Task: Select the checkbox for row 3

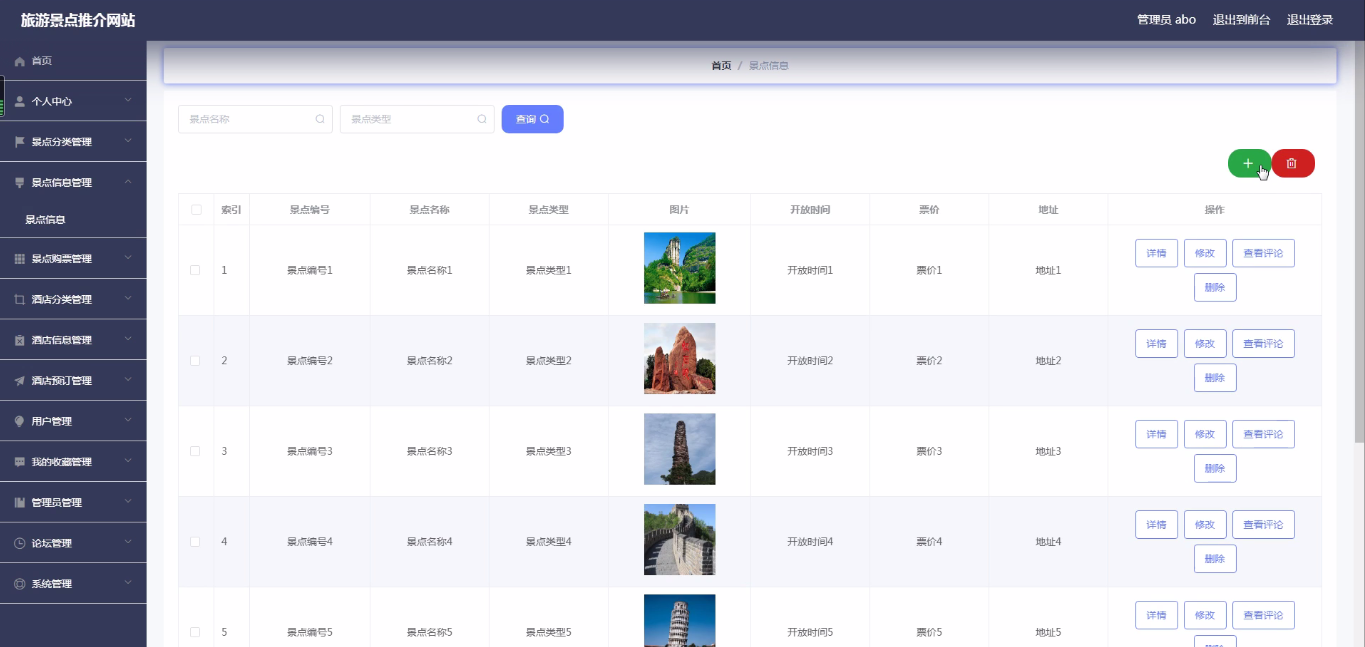Action: [x=196, y=451]
